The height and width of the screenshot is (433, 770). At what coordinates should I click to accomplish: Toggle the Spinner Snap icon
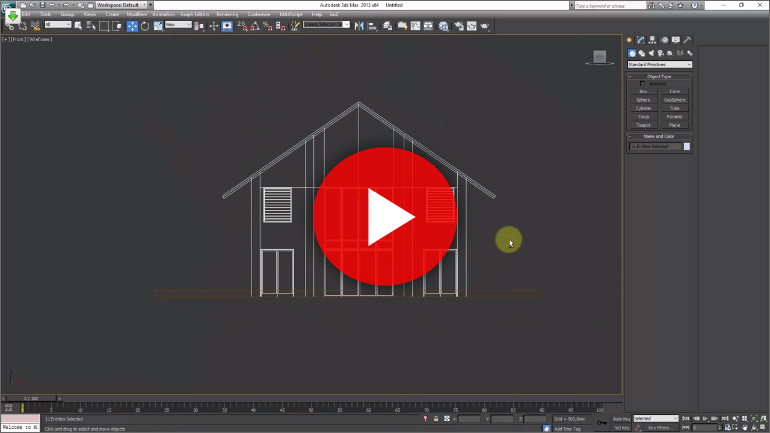tap(280, 26)
